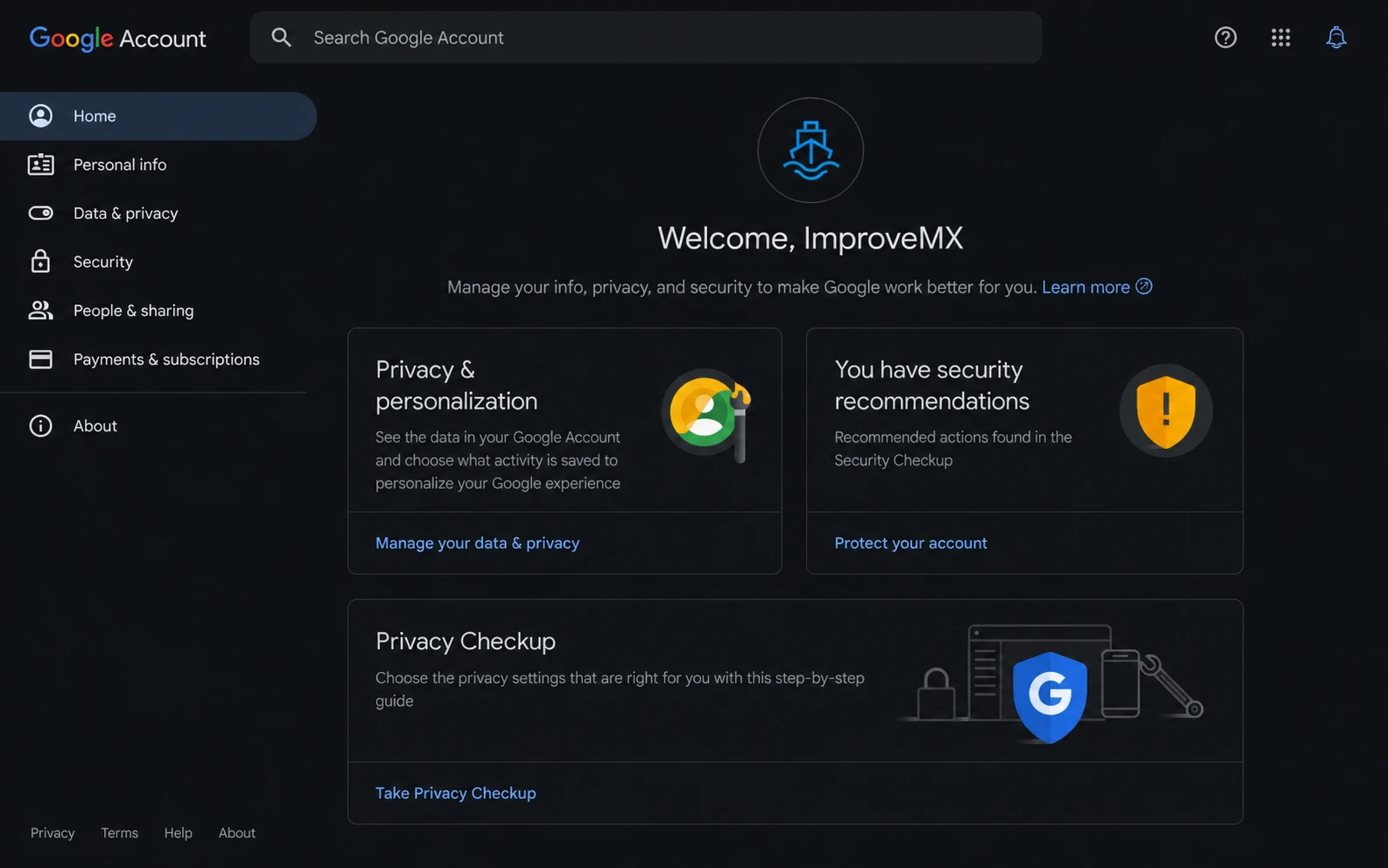Click the Security Checkup recommendation description
1388x868 pixels.
pos(953,448)
